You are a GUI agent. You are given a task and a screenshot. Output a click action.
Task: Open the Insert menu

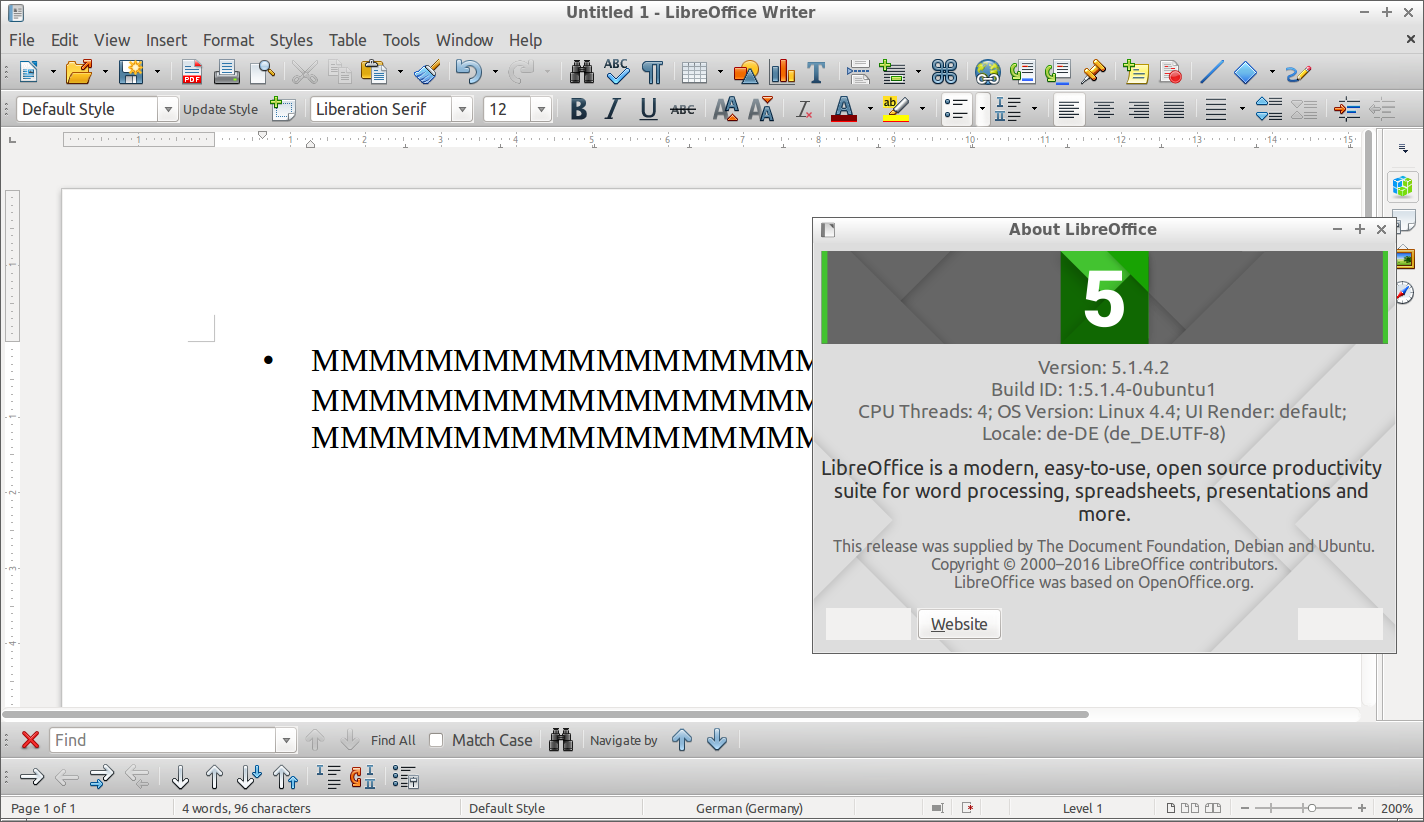pyautogui.click(x=166, y=40)
